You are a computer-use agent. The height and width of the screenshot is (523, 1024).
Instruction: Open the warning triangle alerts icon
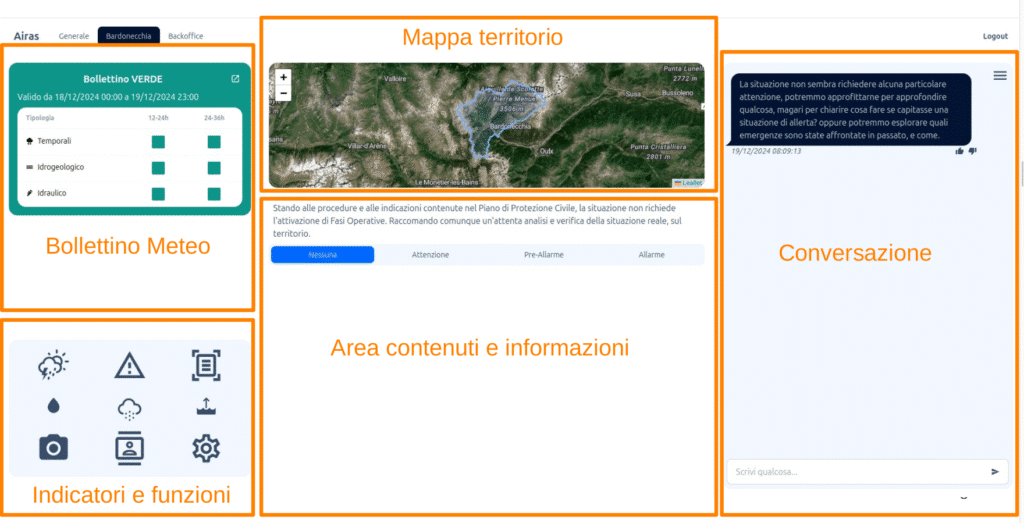[x=129, y=366]
